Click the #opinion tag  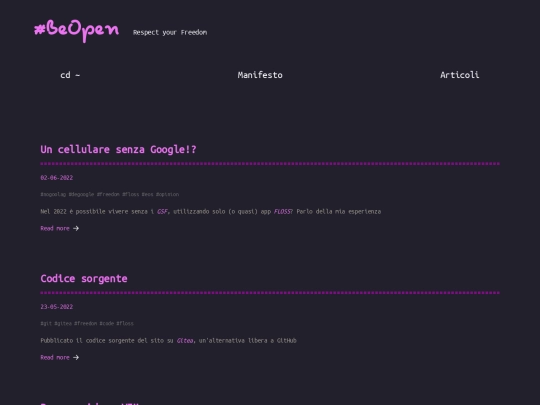pyautogui.click(x=167, y=195)
